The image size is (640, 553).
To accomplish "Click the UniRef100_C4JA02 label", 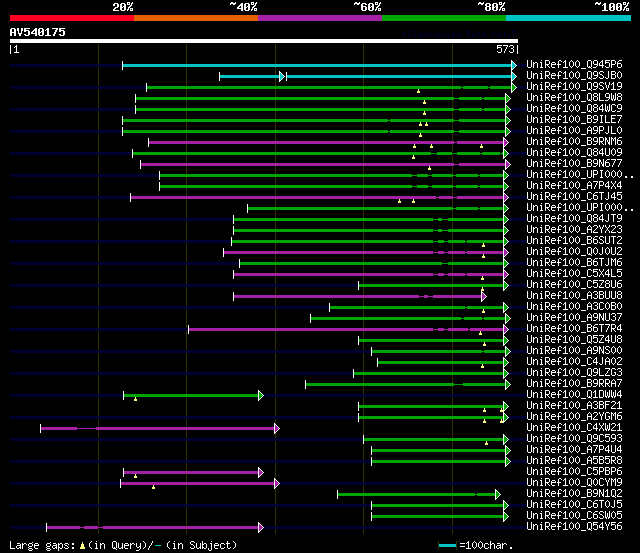I will click(574, 362).
